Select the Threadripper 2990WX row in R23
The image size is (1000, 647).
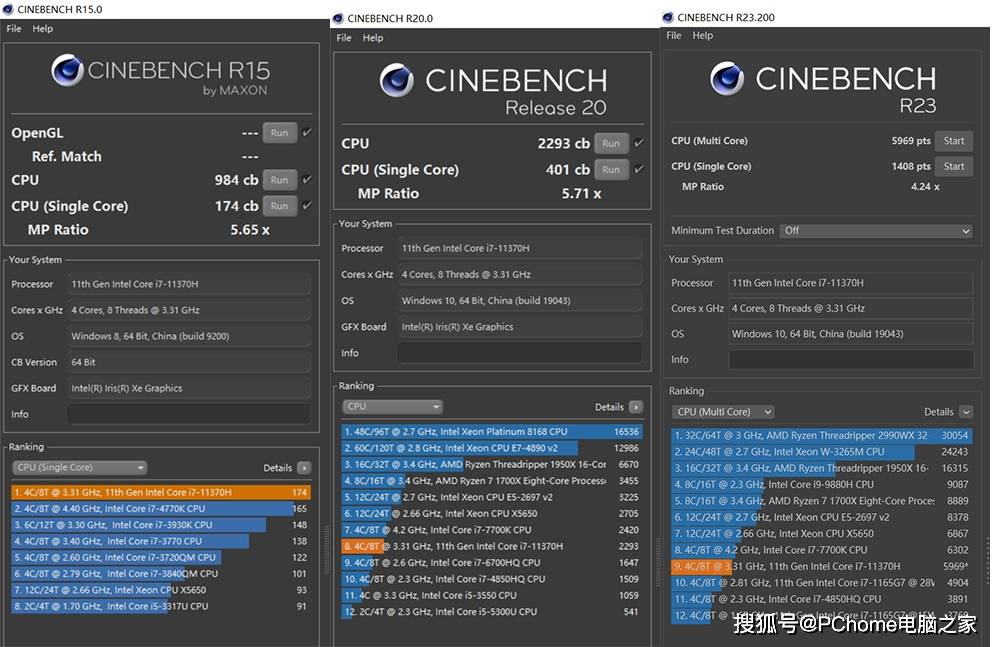point(822,435)
